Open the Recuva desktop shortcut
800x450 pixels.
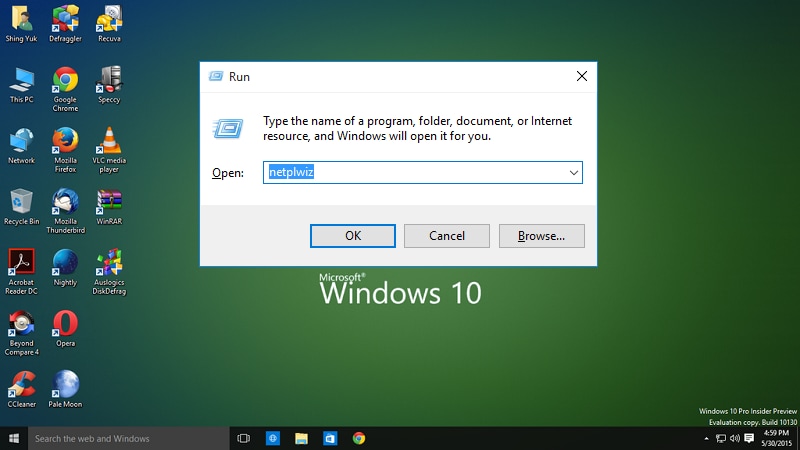109,24
